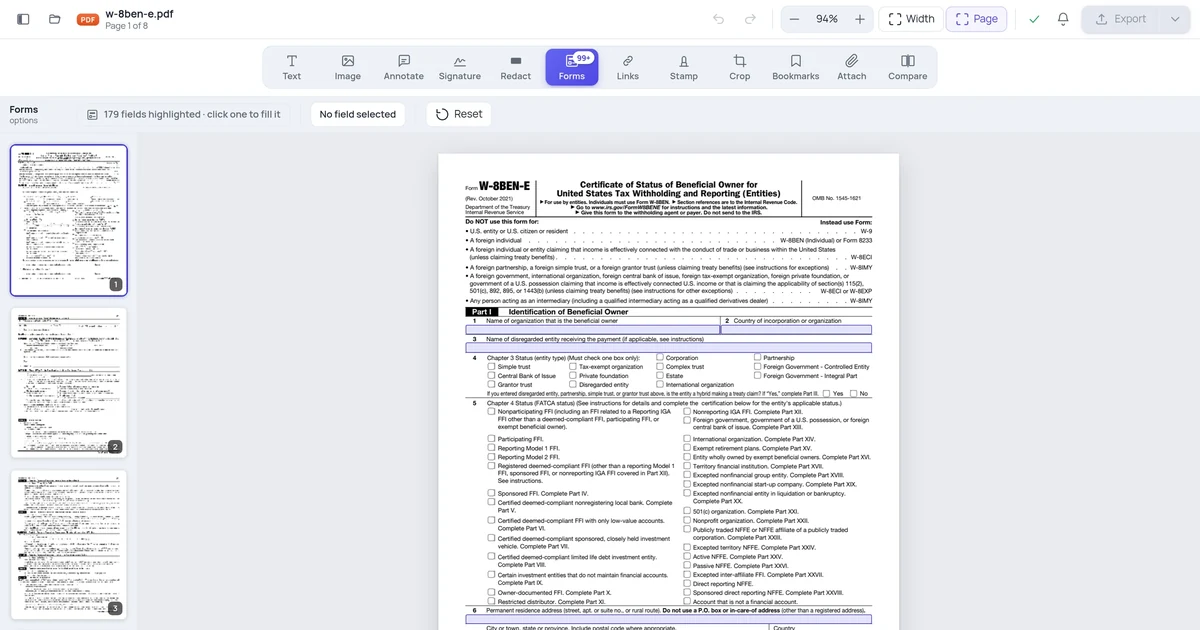Screen dimensions: 1200x630
Task: Zoom in with the plus button
Action: click(860, 19)
